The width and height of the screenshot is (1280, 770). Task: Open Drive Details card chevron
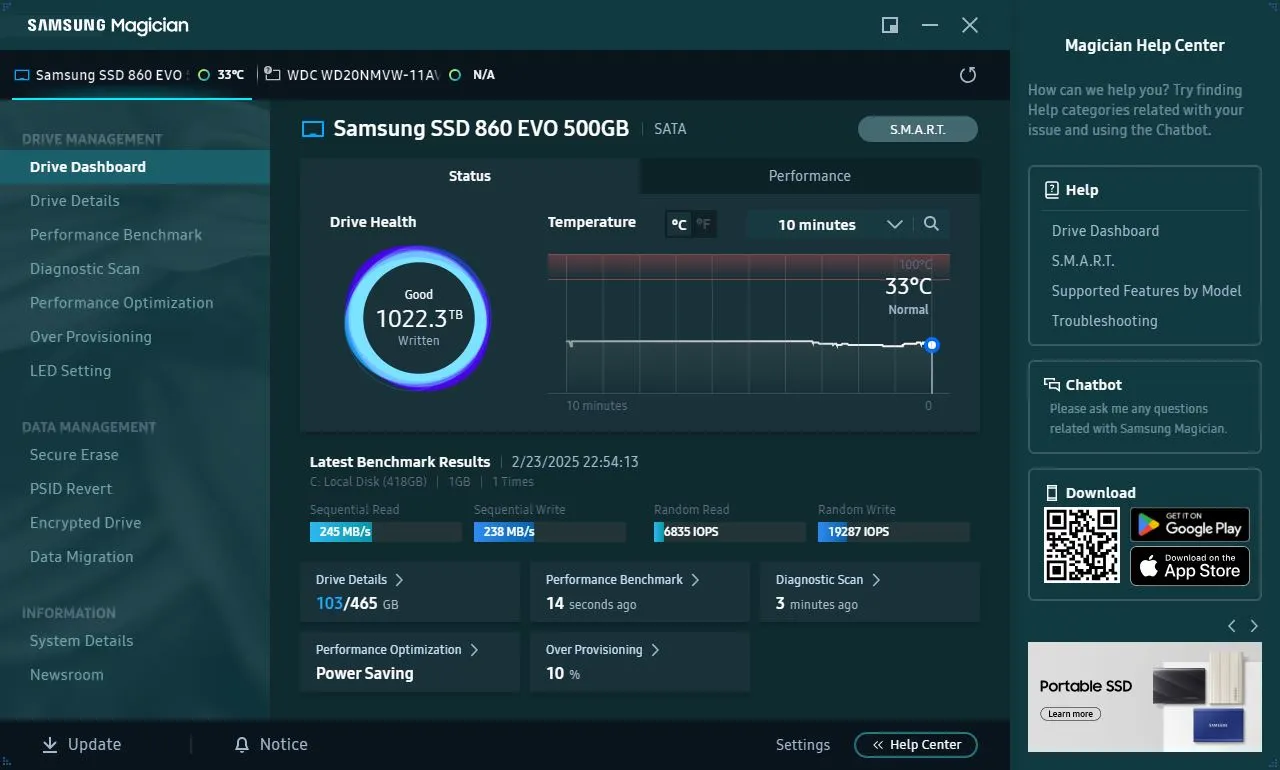[x=399, y=580]
